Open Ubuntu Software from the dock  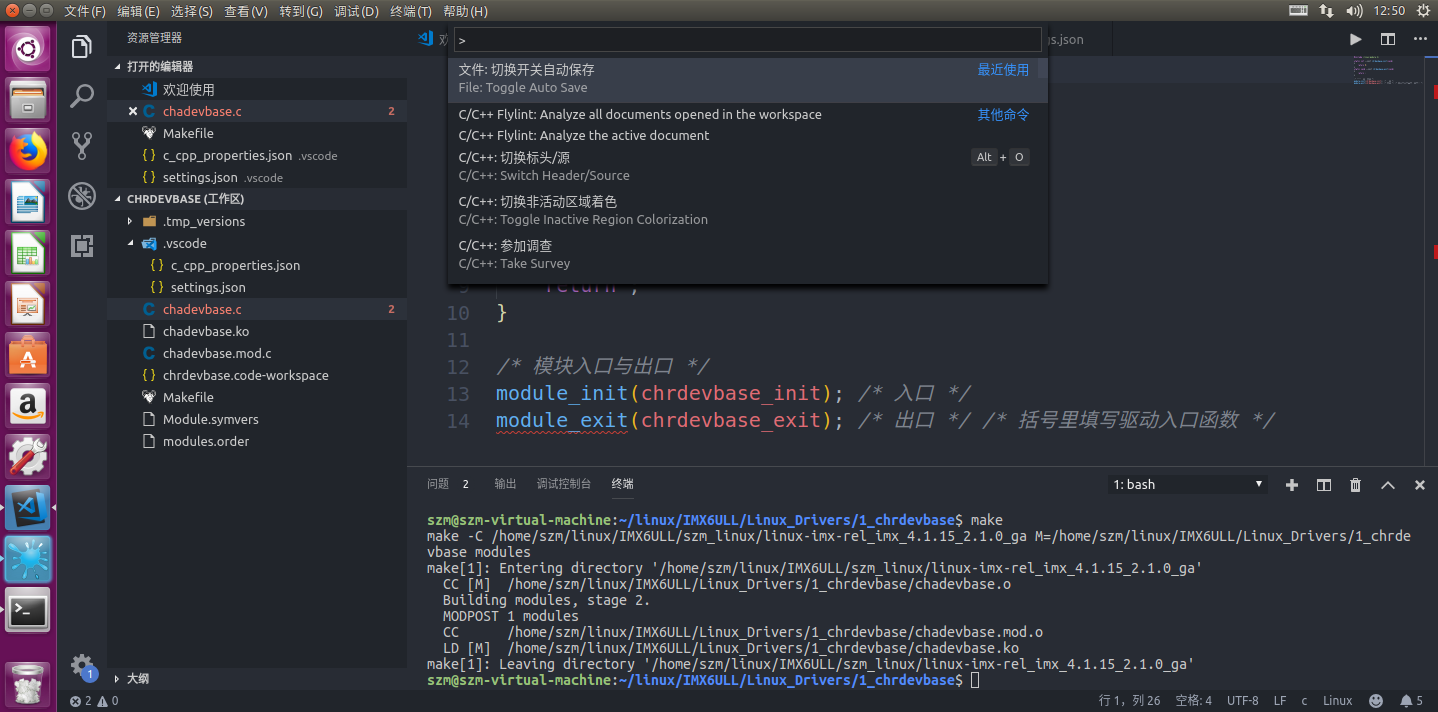[28, 355]
